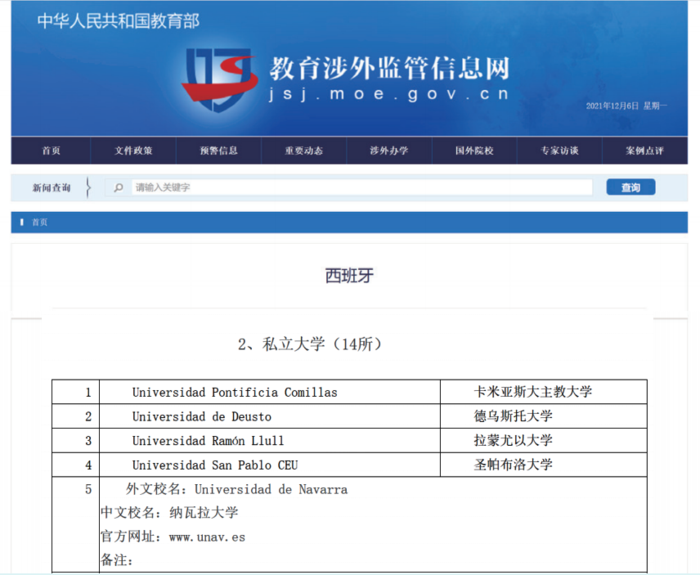The width and height of the screenshot is (700, 575).
Task: Click row number 5 cell
Action: click(x=75, y=525)
